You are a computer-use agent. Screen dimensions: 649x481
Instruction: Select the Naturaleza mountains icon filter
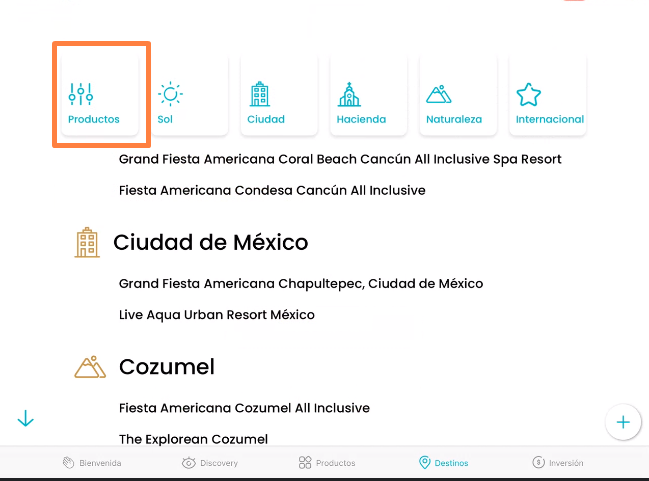click(x=439, y=94)
